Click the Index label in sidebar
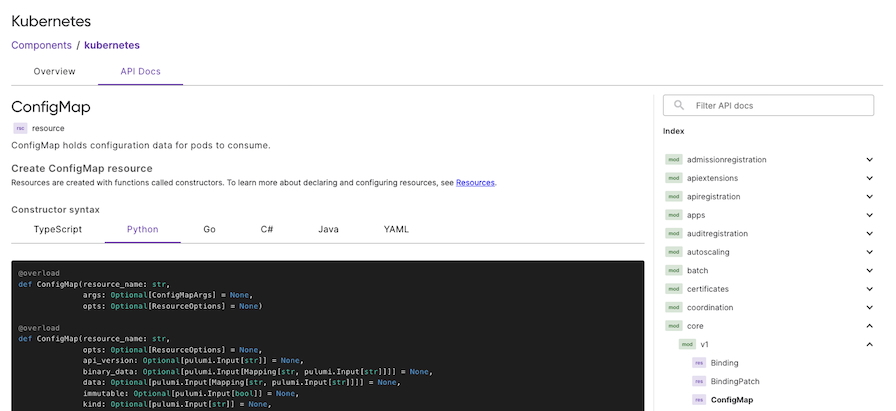Viewport: 896px width, 411px height. (x=674, y=131)
